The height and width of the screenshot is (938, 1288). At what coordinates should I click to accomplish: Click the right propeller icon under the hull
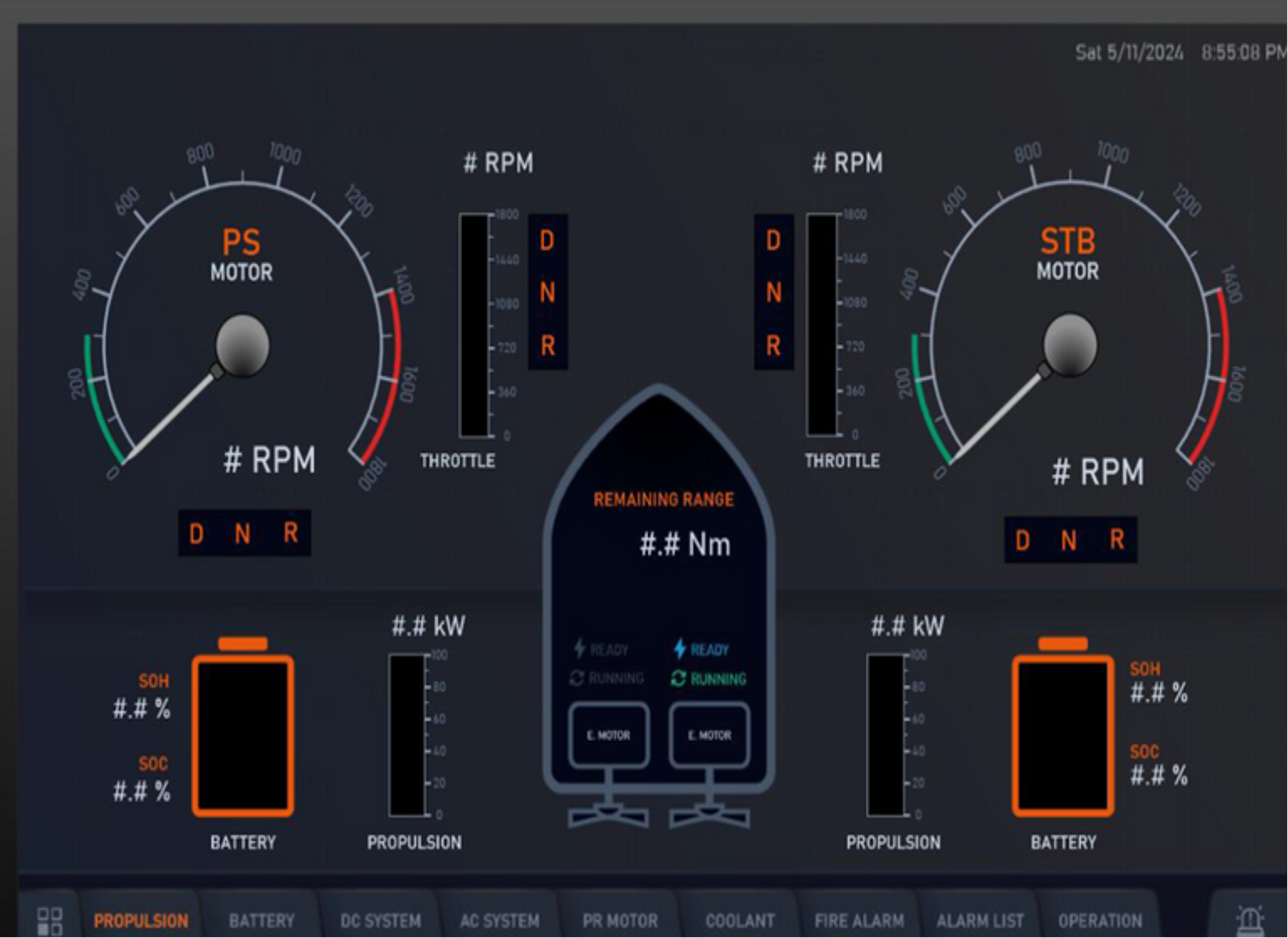(x=710, y=814)
